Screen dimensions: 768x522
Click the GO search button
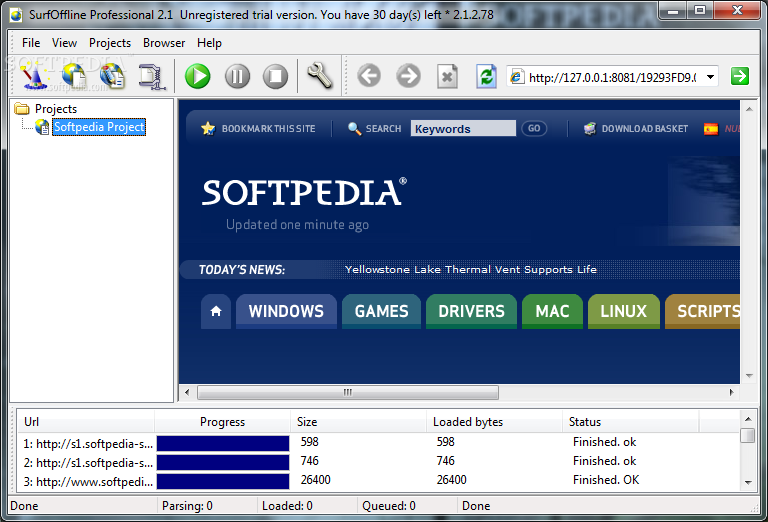534,128
